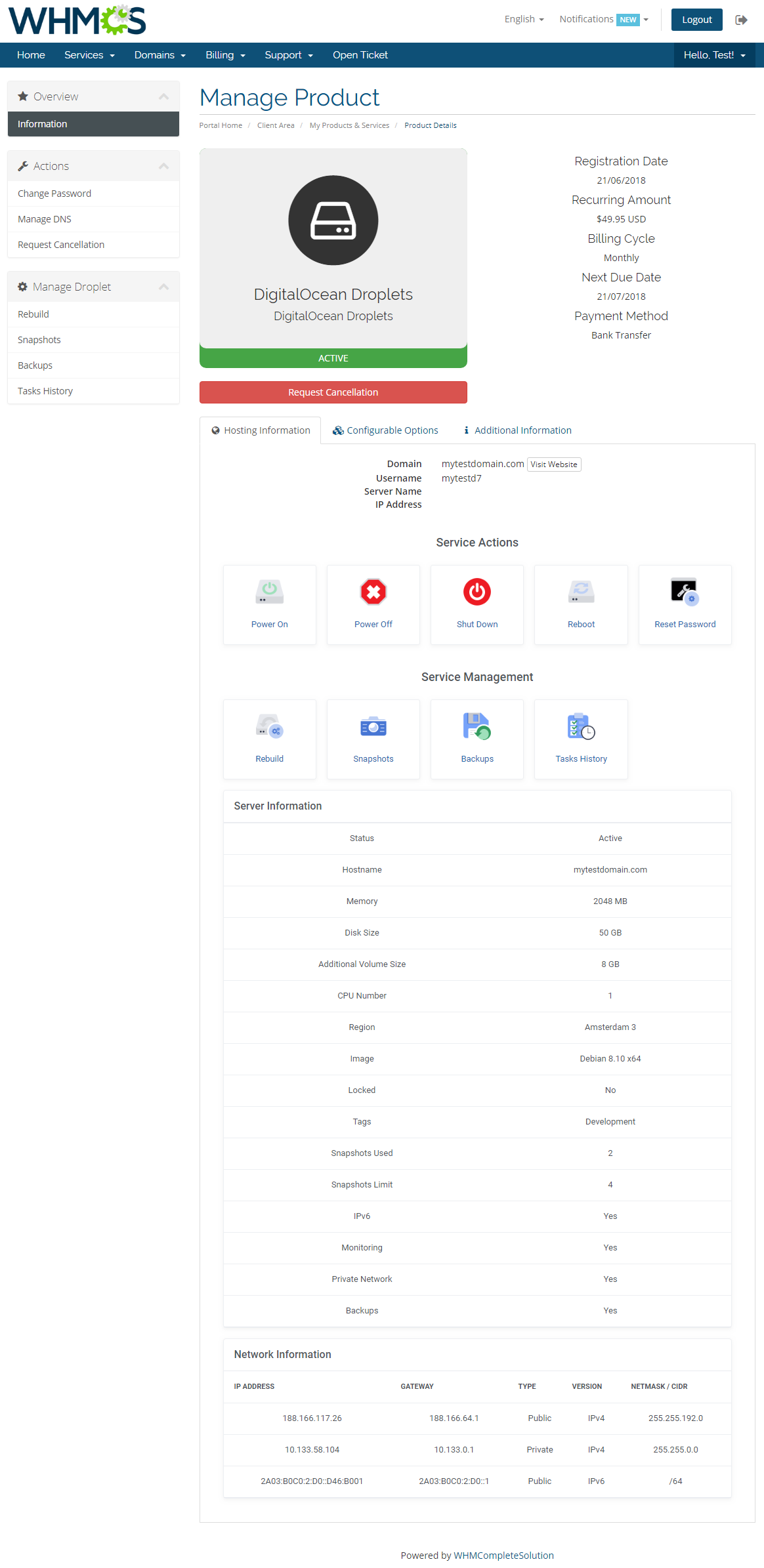Click the exit arrow icon beside Logout
Screen dimensions: 764x1568
pyautogui.click(x=742, y=20)
